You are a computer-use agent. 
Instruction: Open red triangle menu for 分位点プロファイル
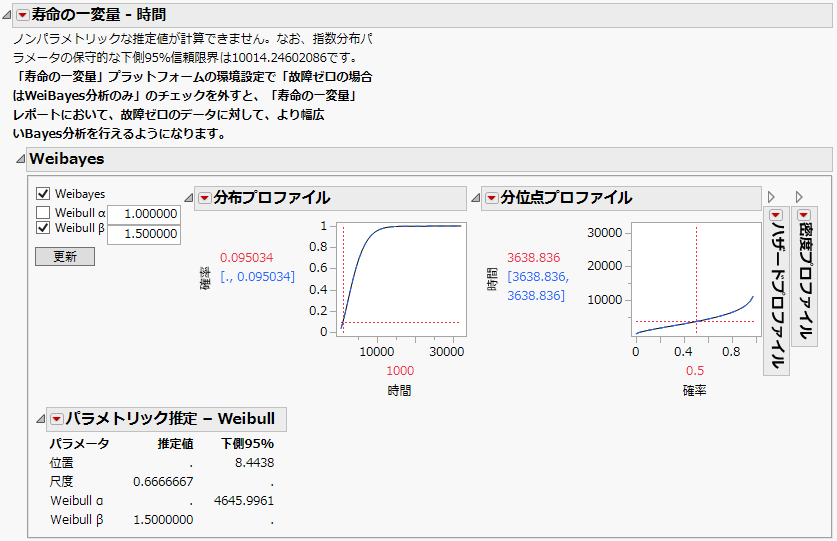pyautogui.click(x=492, y=198)
